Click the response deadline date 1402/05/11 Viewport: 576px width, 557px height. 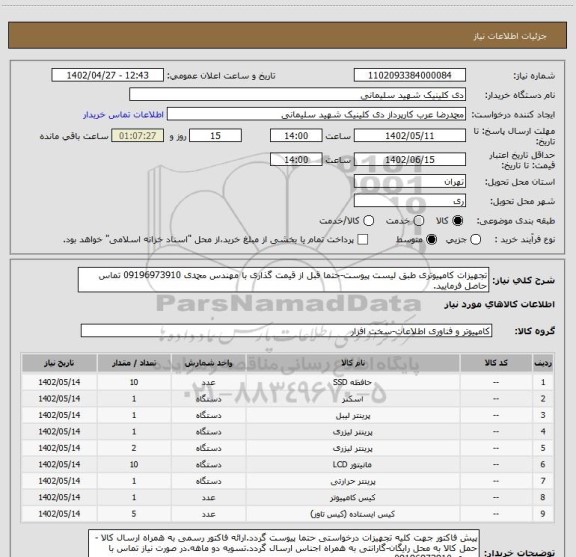click(x=410, y=136)
